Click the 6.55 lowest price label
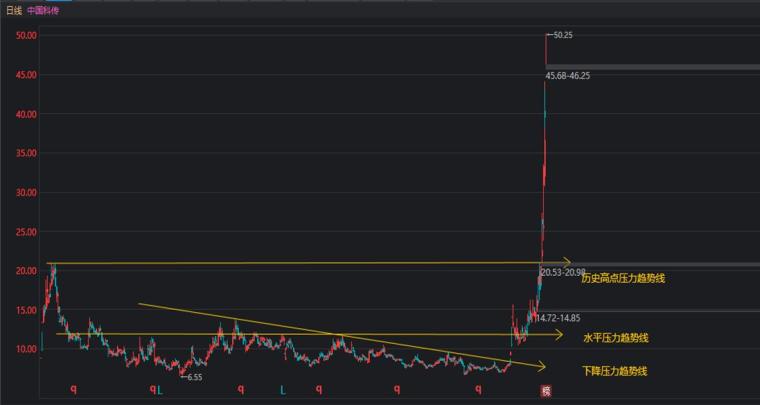Image resolution: width=760 pixels, height=405 pixels. (x=194, y=377)
